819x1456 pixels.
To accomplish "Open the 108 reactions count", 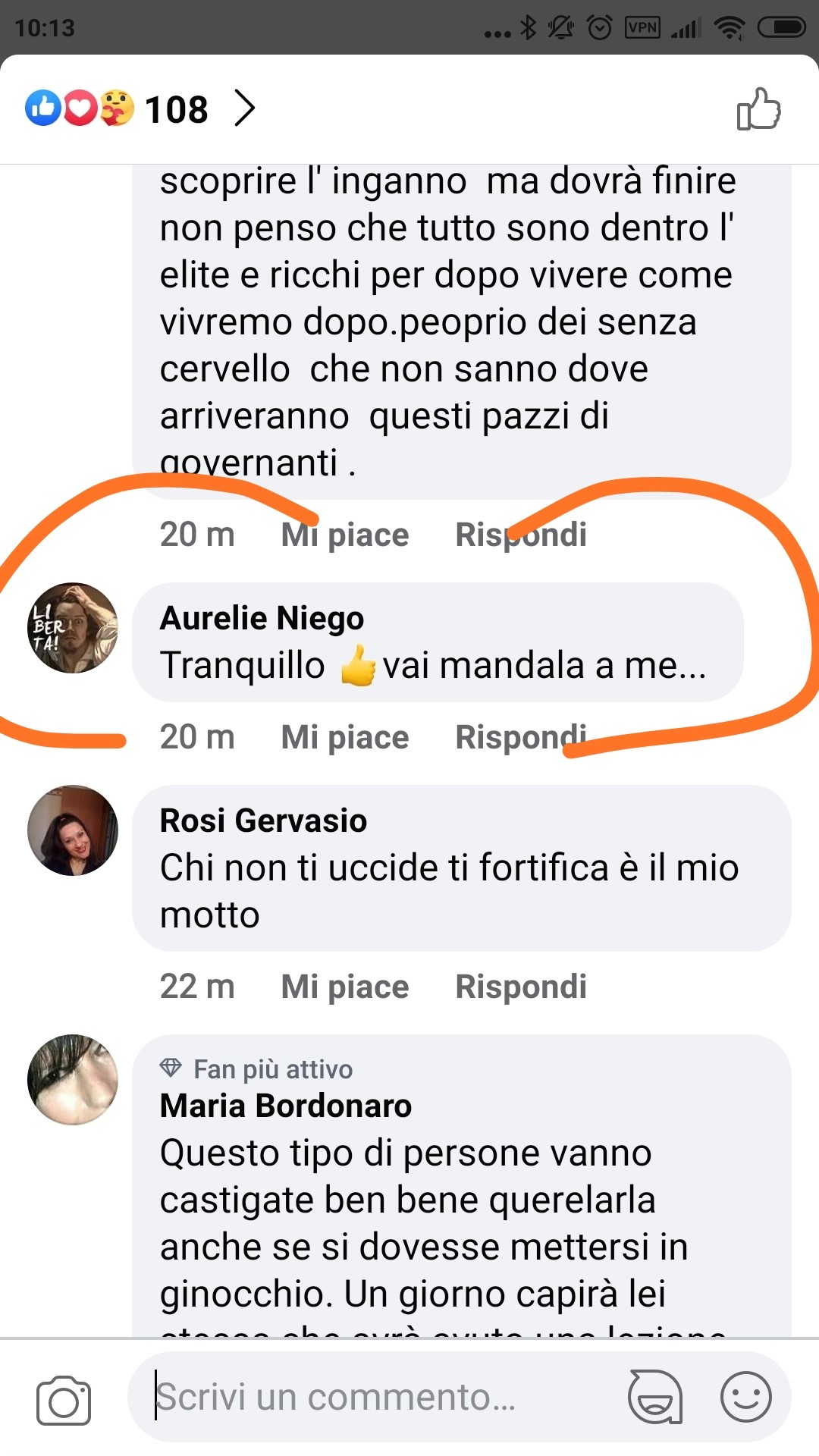I will 176,109.
